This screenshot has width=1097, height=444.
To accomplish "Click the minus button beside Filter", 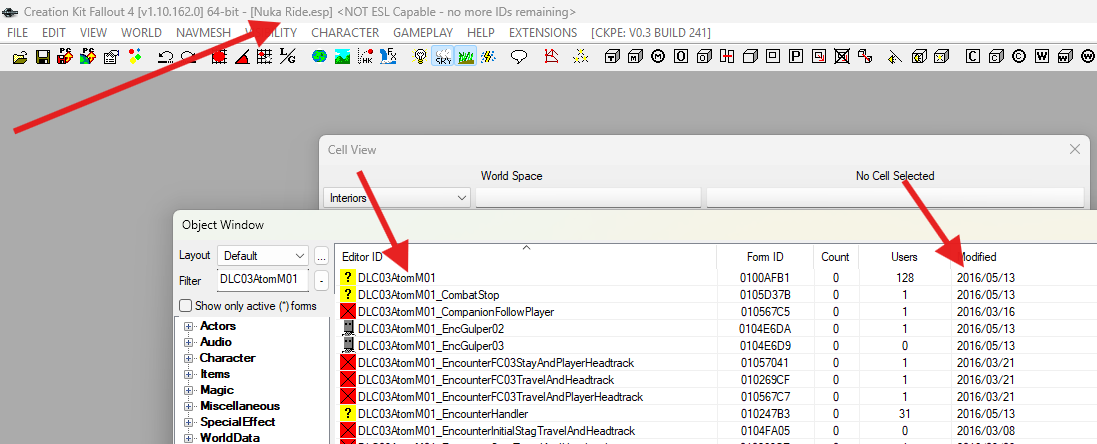I will click(x=321, y=280).
